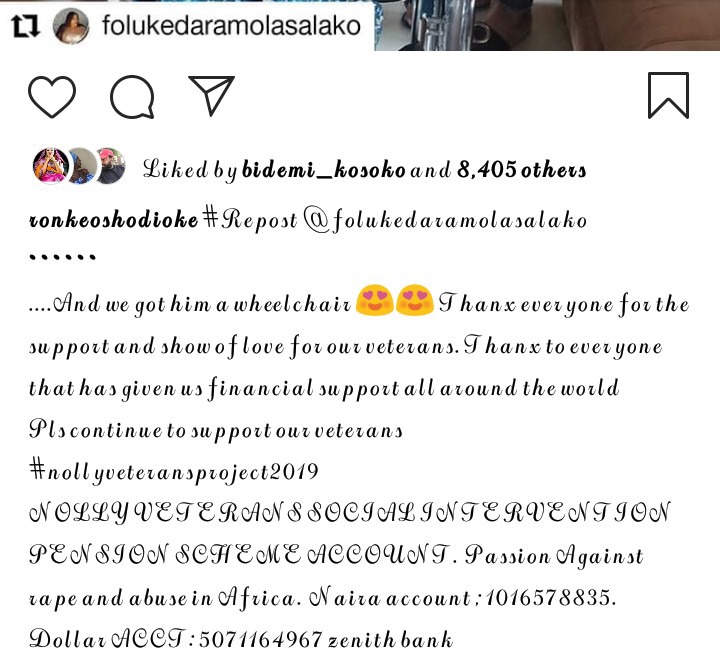Open the #Repost hashtag
The width and height of the screenshot is (720, 670).
pyautogui.click(x=250, y=220)
